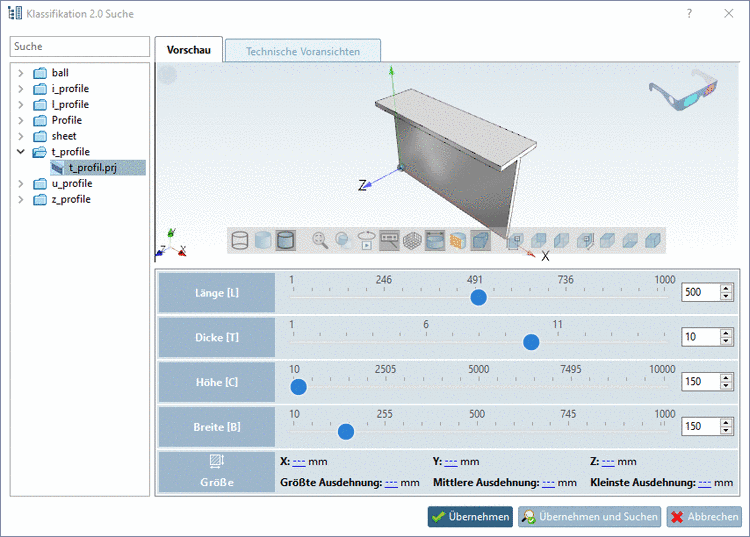Click the 3D glasses stereo view icon
Image resolution: width=750 pixels, height=537 pixels.
(x=683, y=89)
